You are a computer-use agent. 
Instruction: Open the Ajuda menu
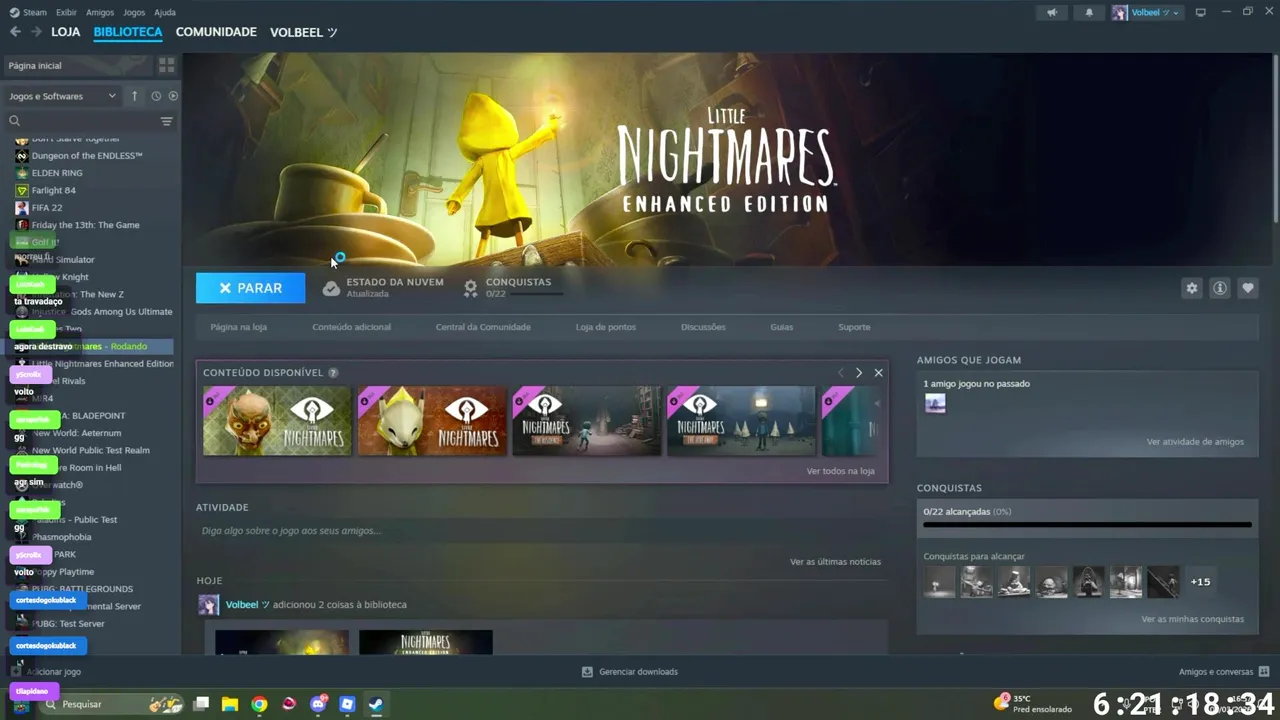(x=165, y=13)
